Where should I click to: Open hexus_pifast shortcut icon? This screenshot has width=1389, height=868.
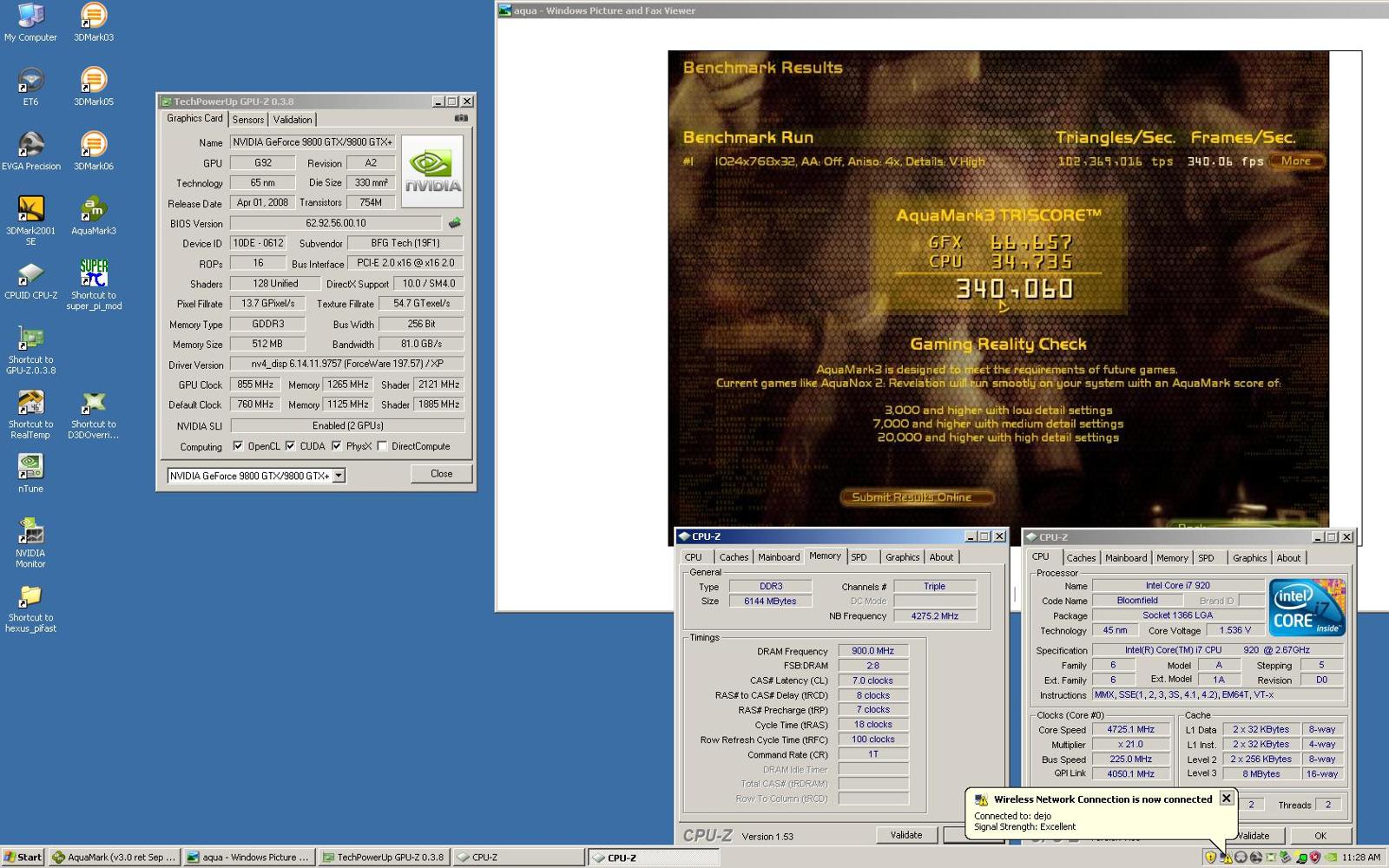[30, 608]
